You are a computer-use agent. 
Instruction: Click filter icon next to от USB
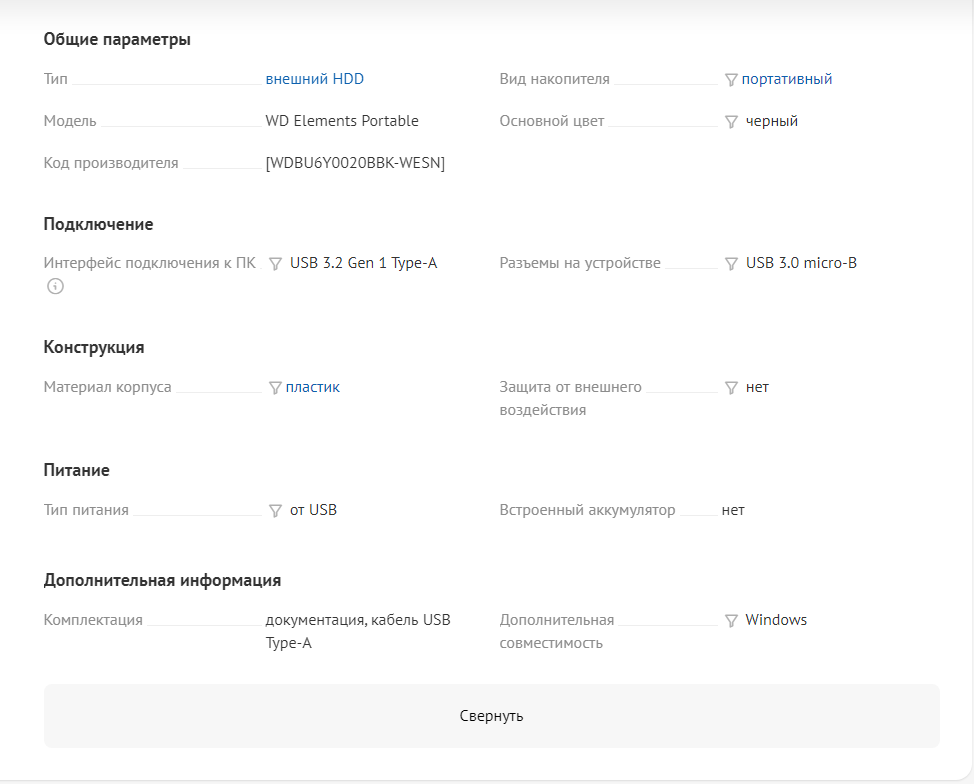coord(275,511)
